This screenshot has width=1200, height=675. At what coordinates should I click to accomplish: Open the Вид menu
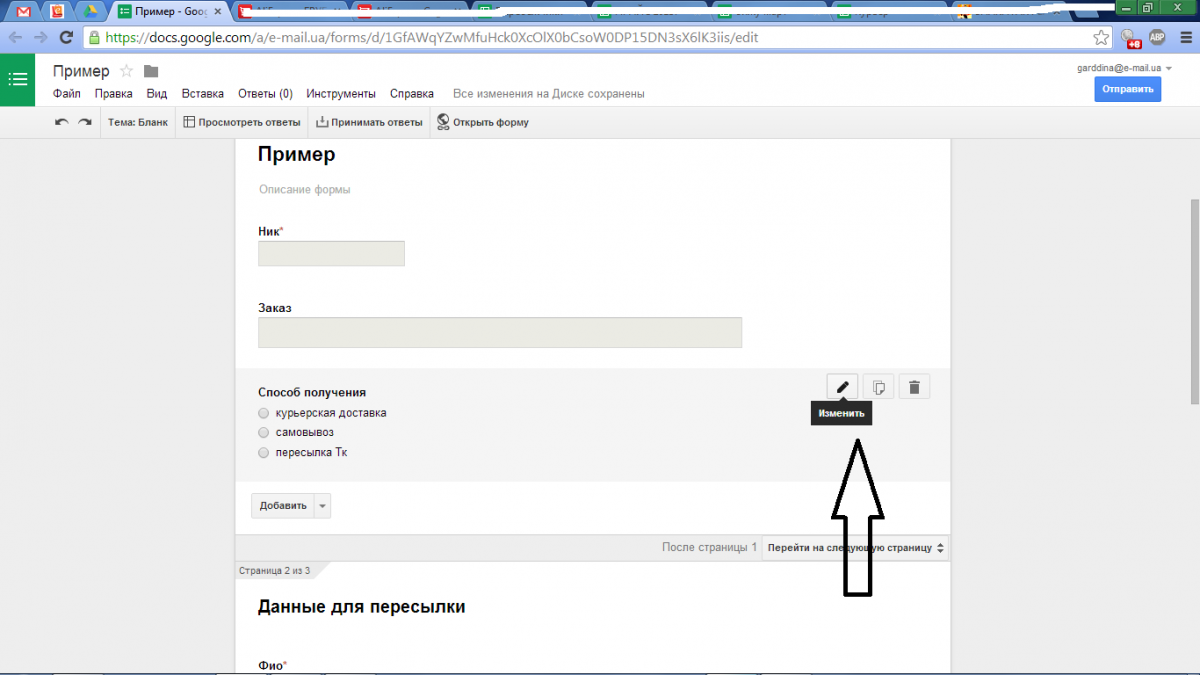[x=157, y=94]
